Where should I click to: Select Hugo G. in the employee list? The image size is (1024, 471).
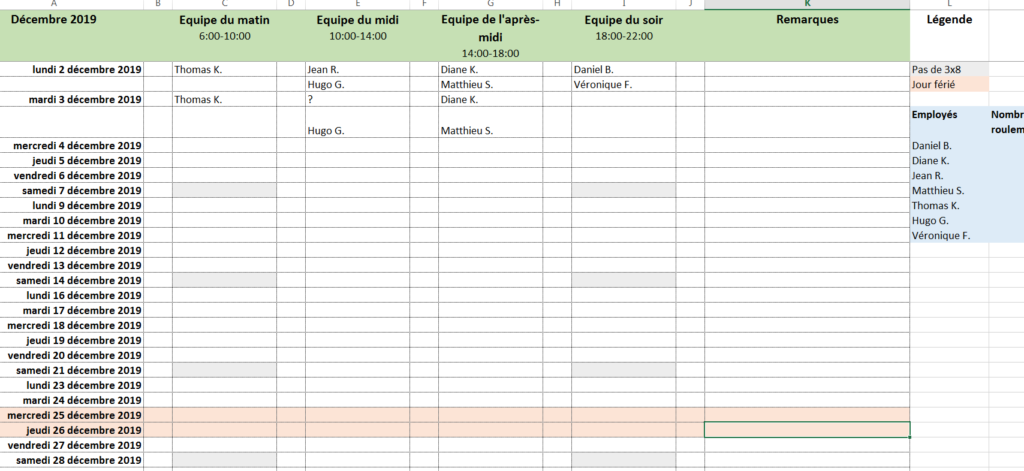pos(950,221)
